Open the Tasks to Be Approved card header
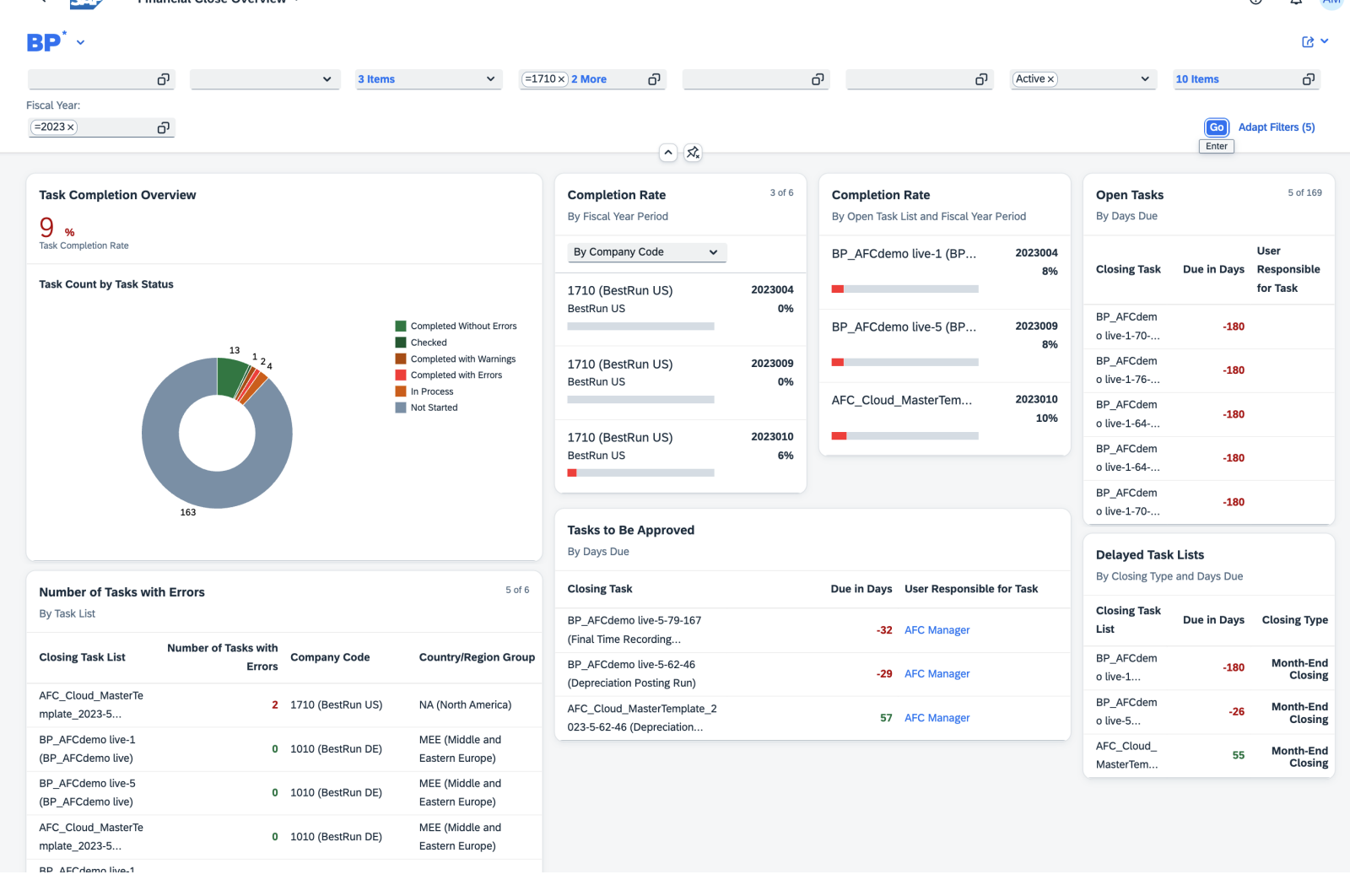 [630, 530]
